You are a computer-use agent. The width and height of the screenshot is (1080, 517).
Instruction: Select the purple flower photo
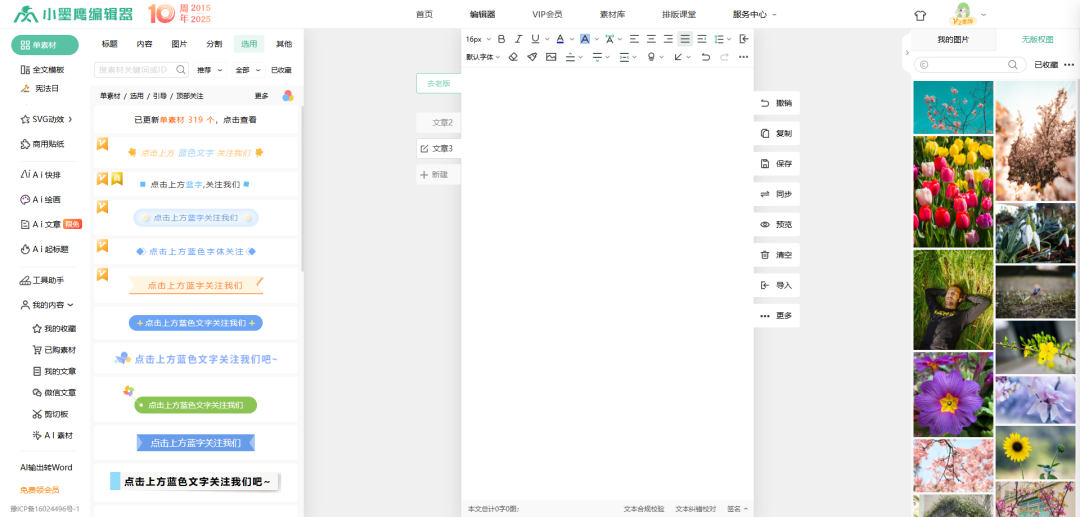953,394
